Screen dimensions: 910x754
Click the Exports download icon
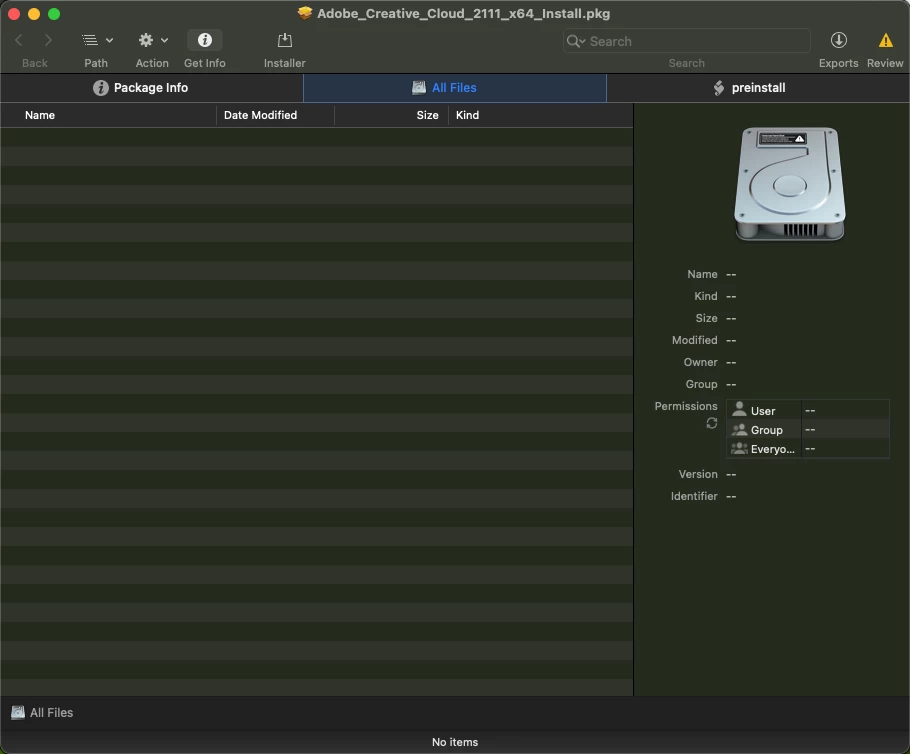coord(839,40)
